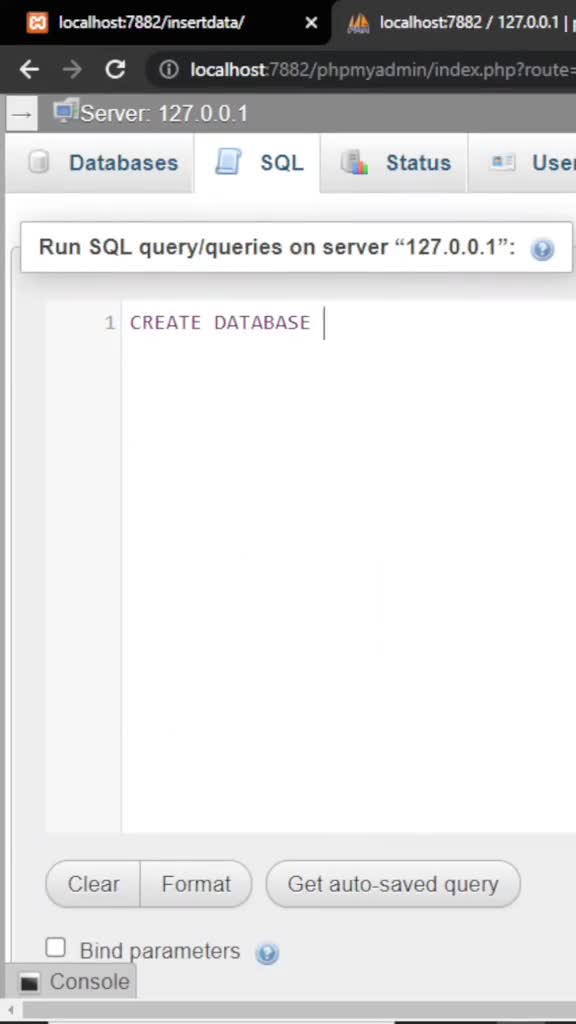576x1024 pixels.
Task: Open the Databases tab
Action: click(x=103, y=163)
